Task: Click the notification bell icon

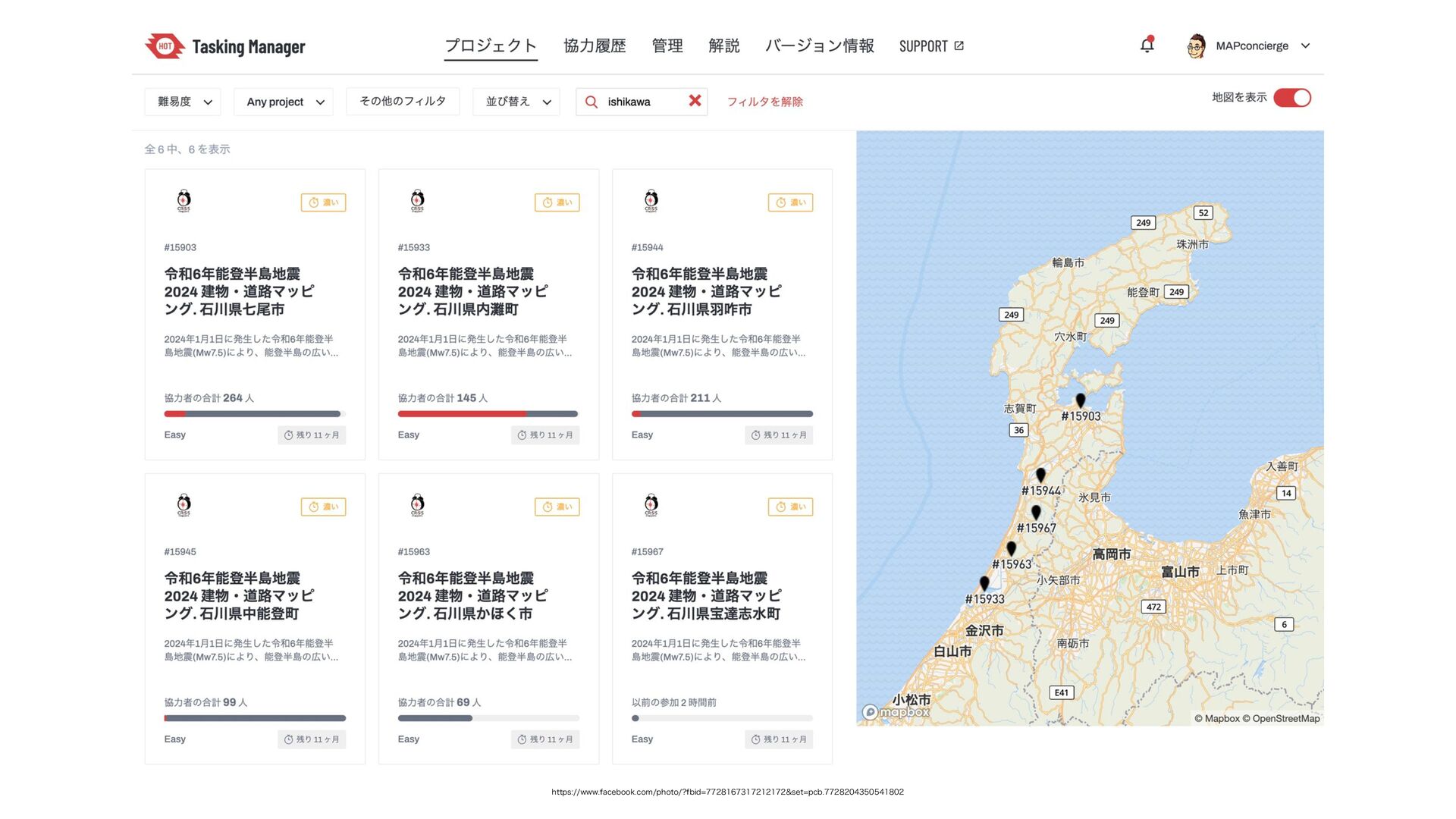Action: pyautogui.click(x=1147, y=45)
